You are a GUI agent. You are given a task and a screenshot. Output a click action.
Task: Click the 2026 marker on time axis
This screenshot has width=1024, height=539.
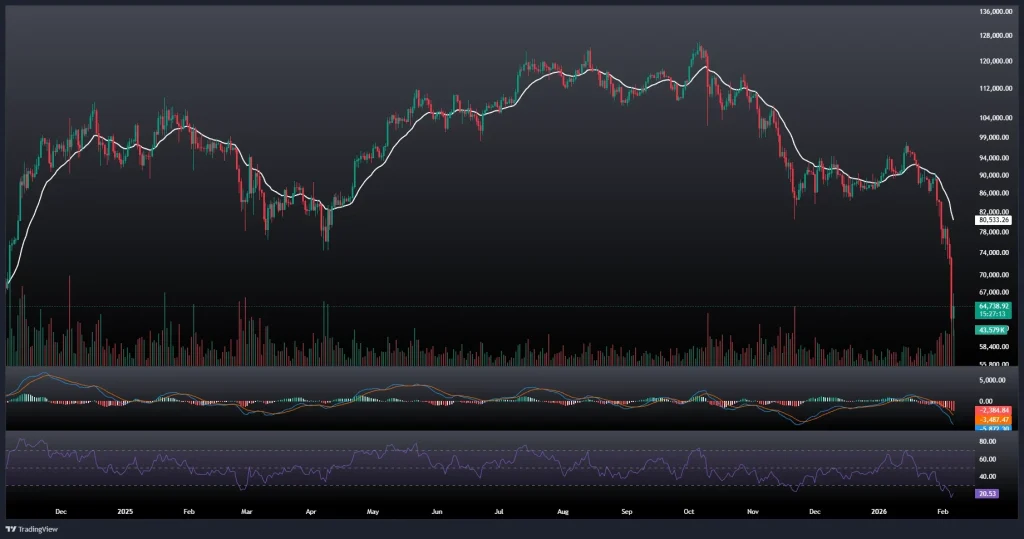(876, 509)
